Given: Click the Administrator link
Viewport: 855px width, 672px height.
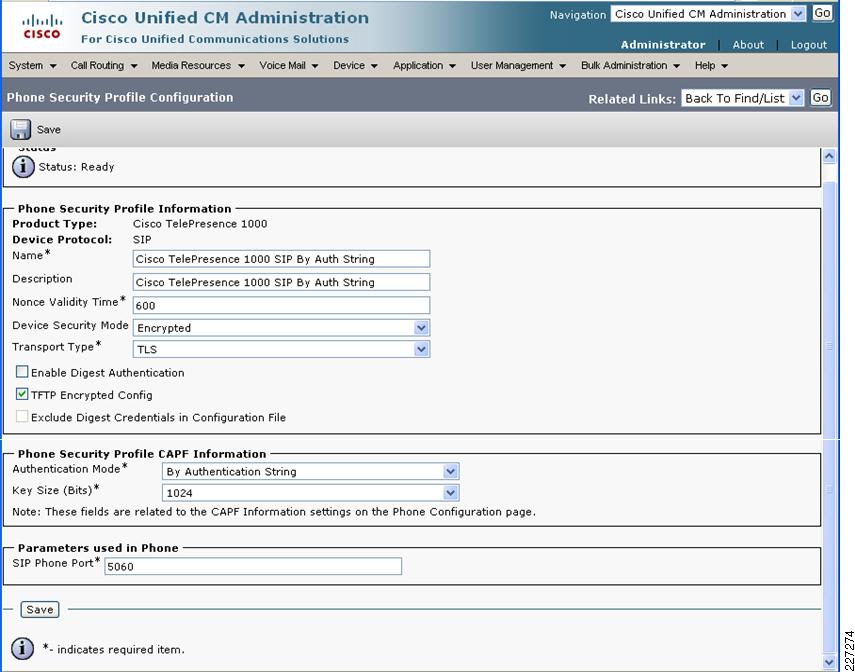Looking at the screenshot, I should (663, 45).
